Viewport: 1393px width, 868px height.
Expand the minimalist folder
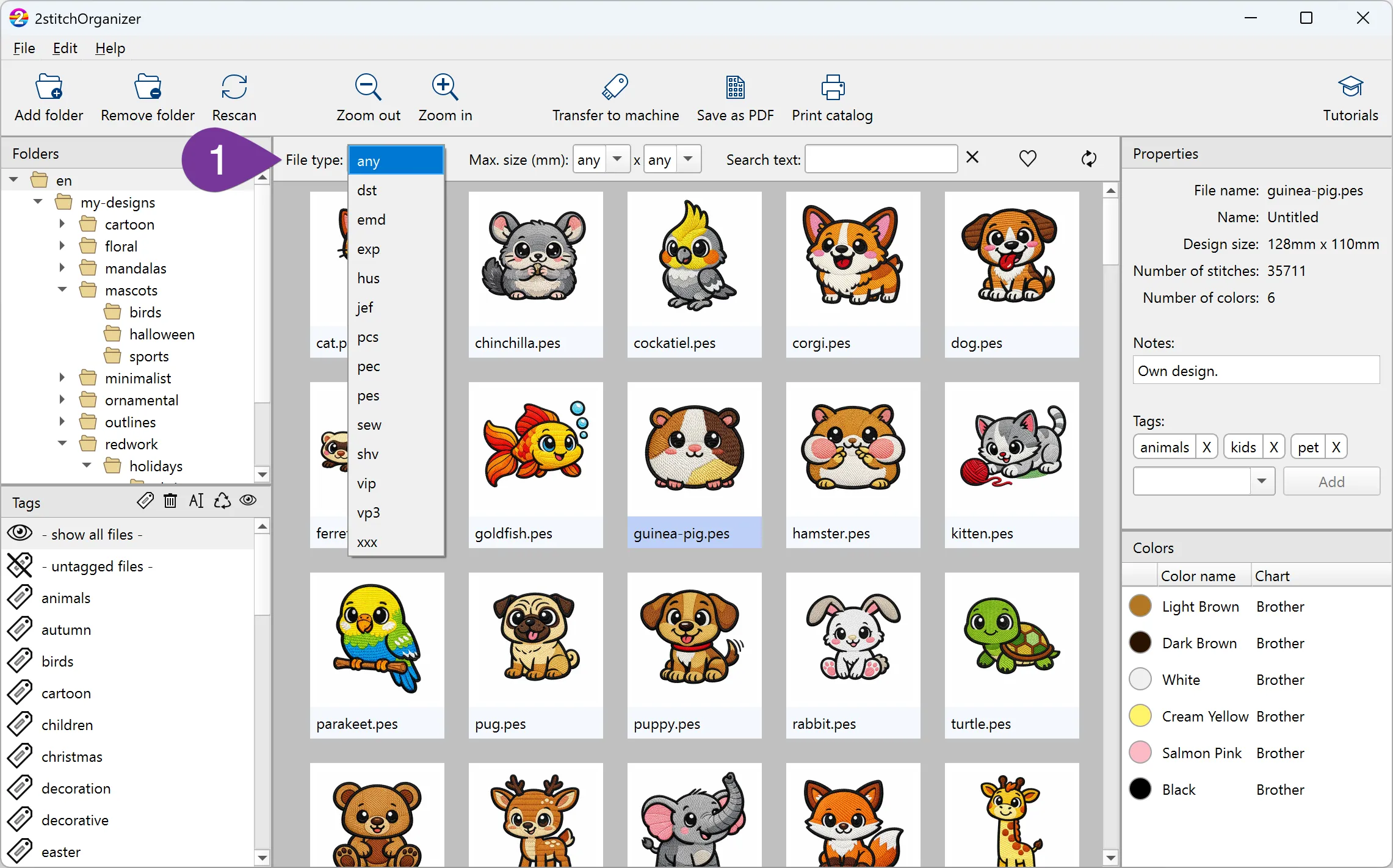(62, 378)
